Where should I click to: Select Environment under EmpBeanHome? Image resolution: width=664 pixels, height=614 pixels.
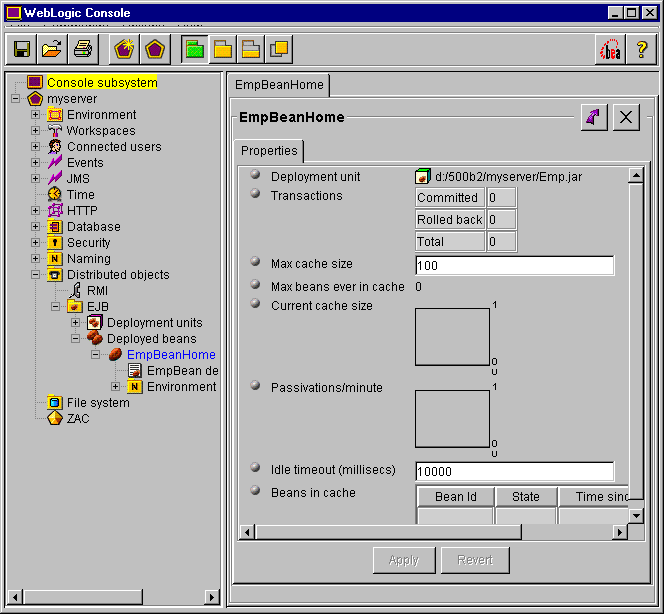pos(181,387)
